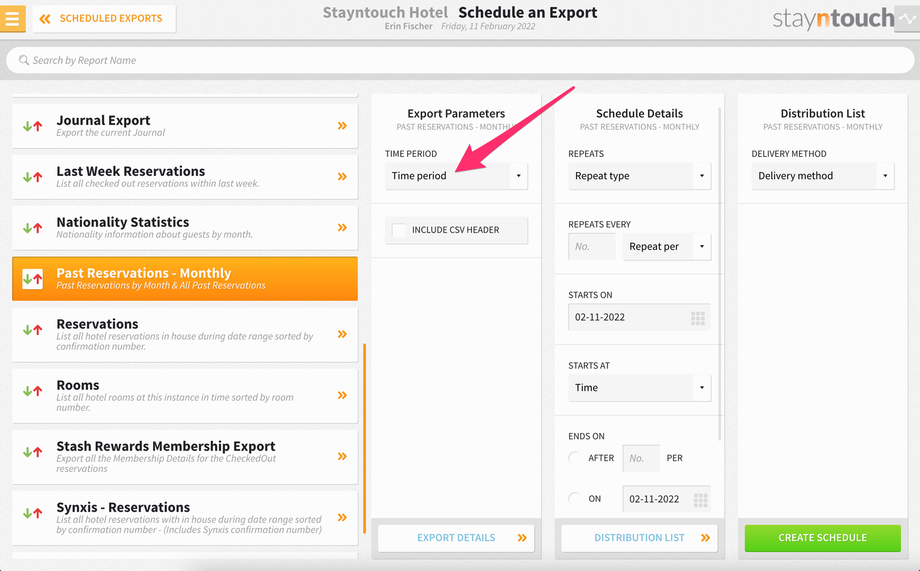Click the Repeats Every number field
920x571 pixels.
coord(592,246)
